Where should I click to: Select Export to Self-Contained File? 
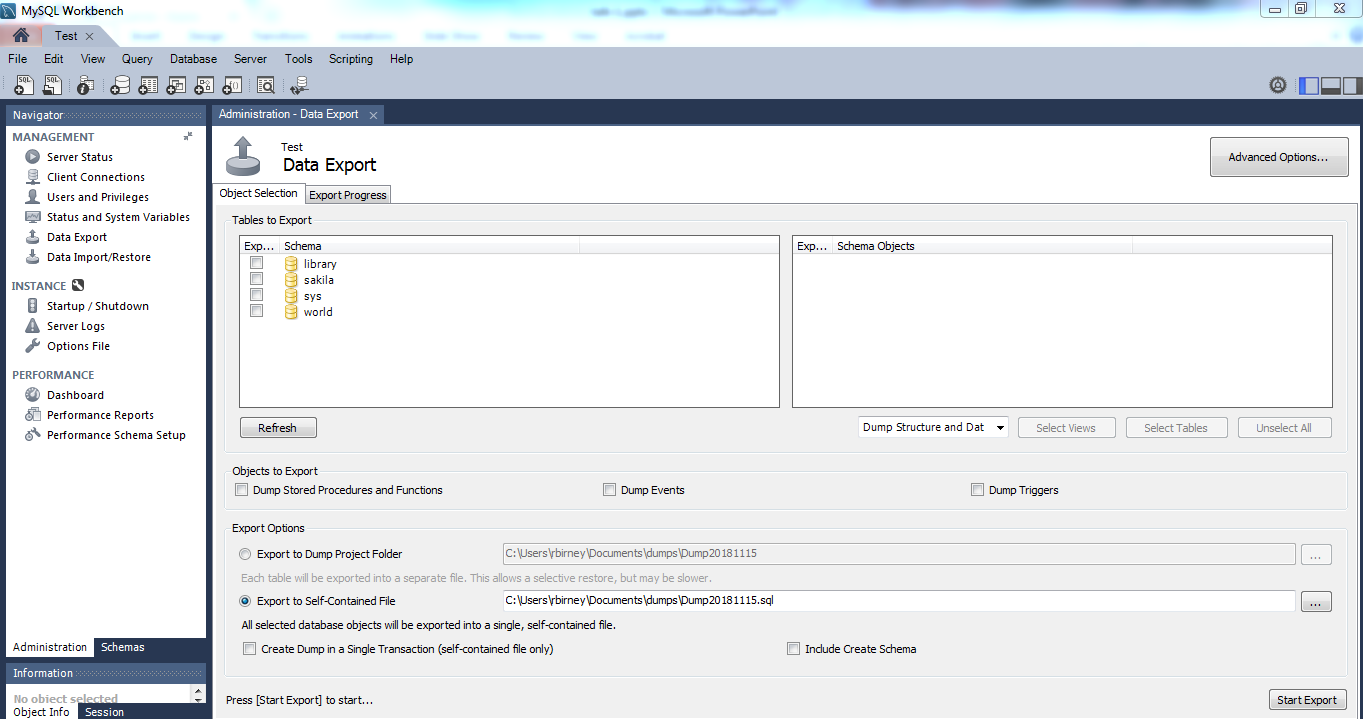pos(245,601)
